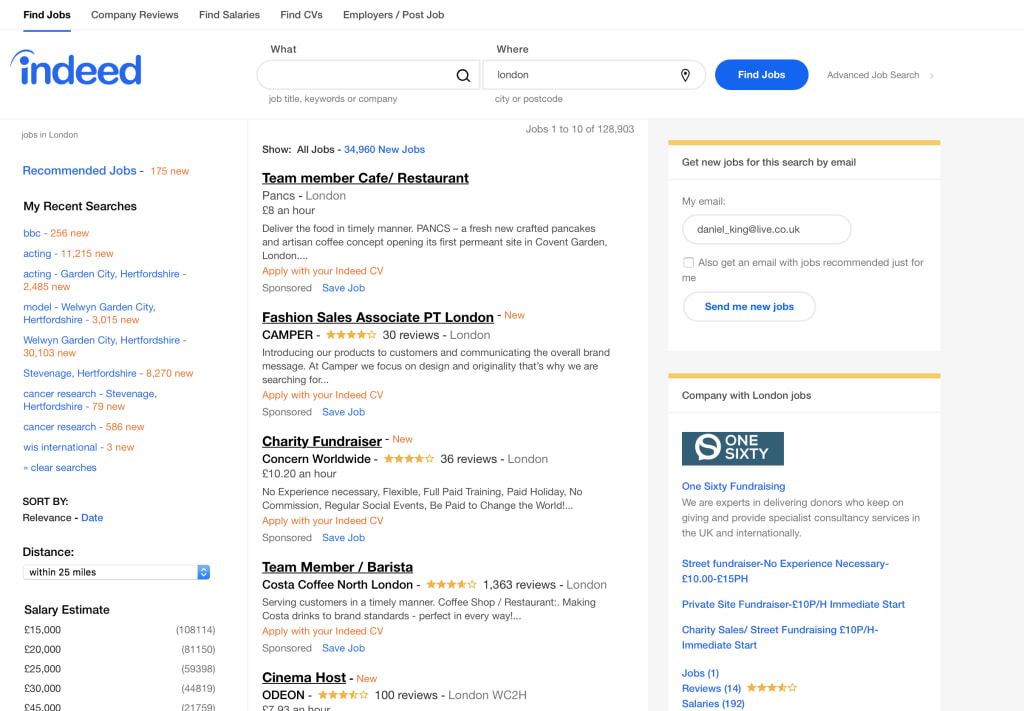Save the CAMPER Fashion Sales job
This screenshot has height=711, width=1024.
click(x=344, y=412)
